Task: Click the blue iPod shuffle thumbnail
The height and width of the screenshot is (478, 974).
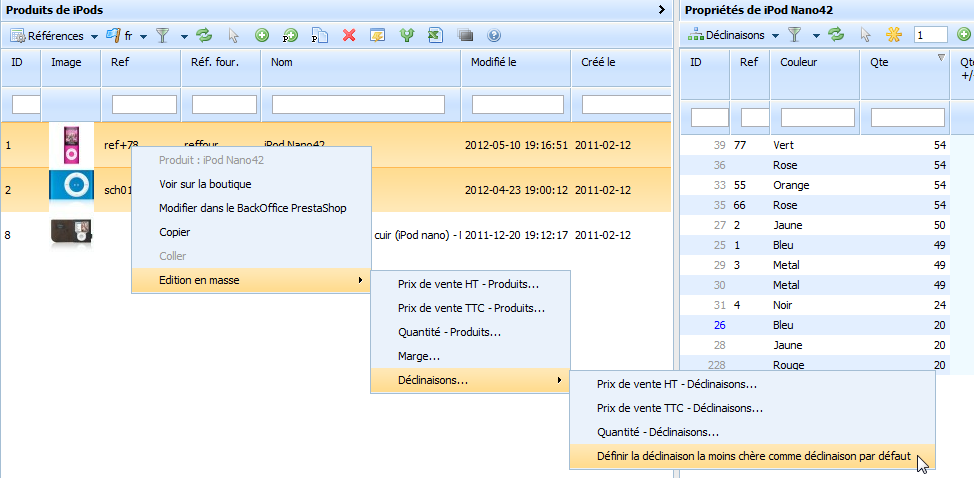Action: point(71,186)
